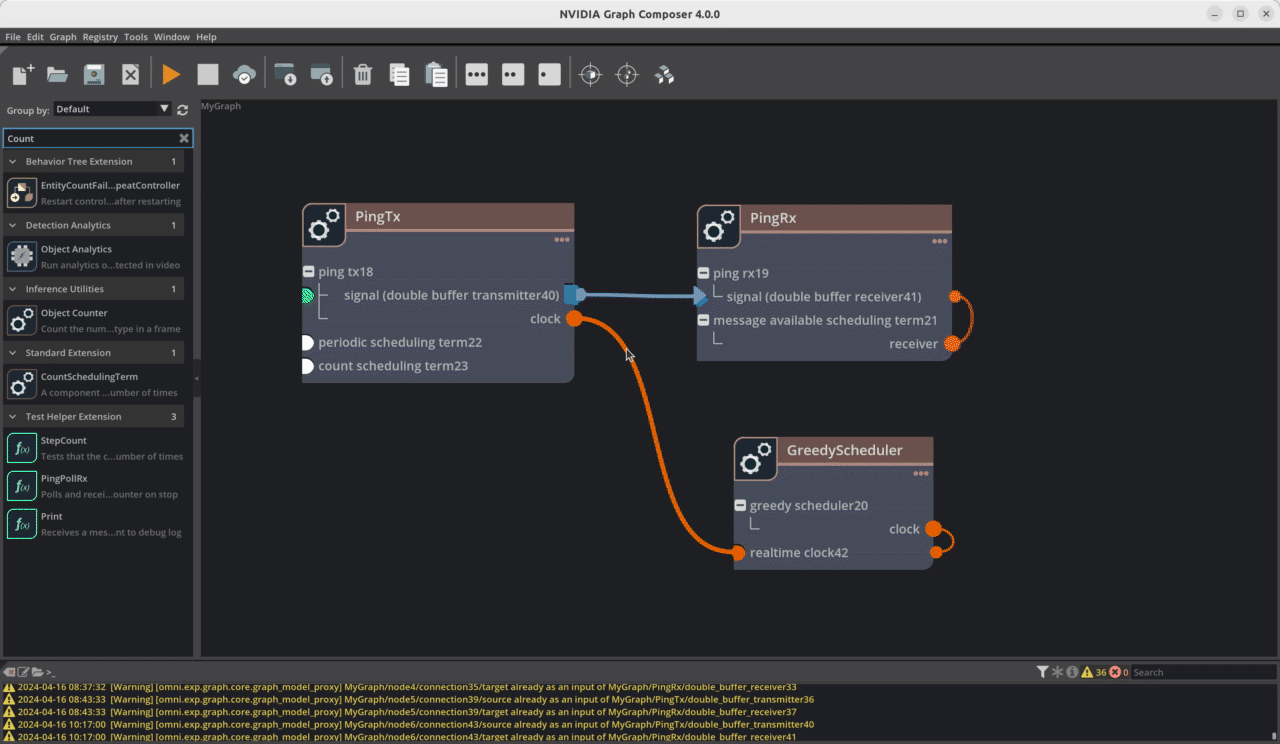1280x744 pixels.
Task: Click the count scheduling term23 port
Action: coord(308,367)
